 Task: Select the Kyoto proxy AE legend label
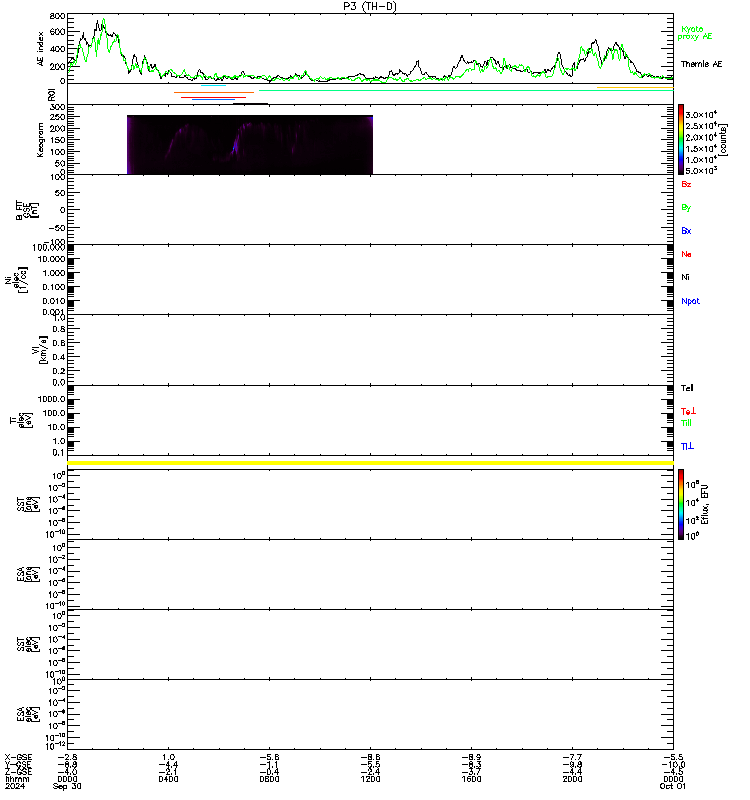coord(694,33)
